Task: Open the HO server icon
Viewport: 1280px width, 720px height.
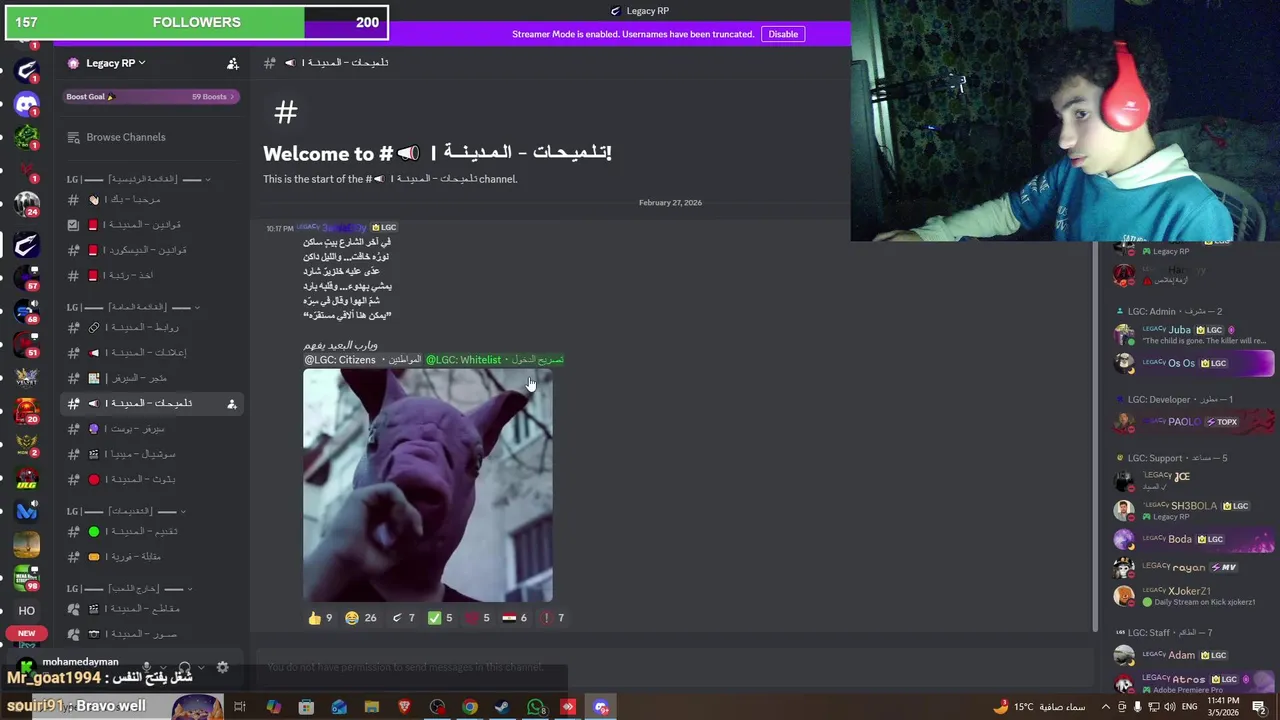Action: (x=27, y=611)
